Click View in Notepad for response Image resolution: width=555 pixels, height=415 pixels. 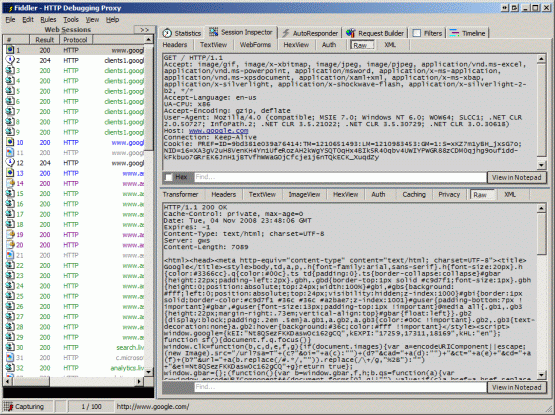pos(516,387)
